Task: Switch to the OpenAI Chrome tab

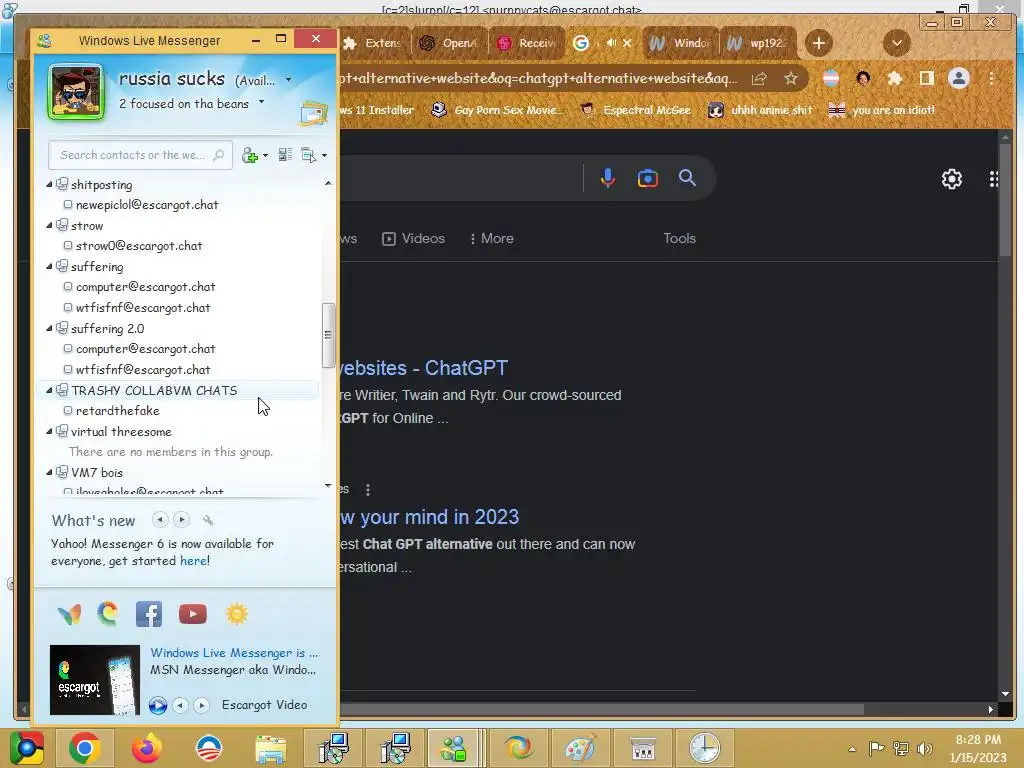Action: [x=449, y=43]
